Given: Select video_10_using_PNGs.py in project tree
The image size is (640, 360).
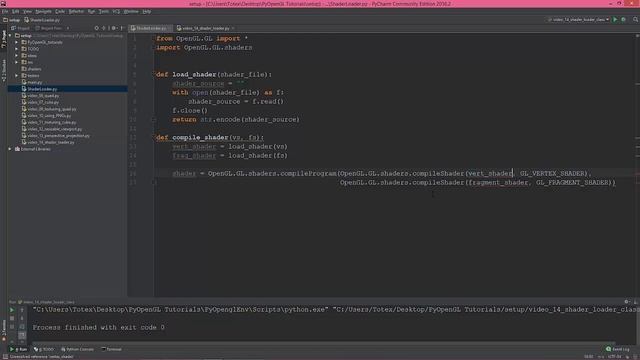Looking at the screenshot, I should 47,116.
